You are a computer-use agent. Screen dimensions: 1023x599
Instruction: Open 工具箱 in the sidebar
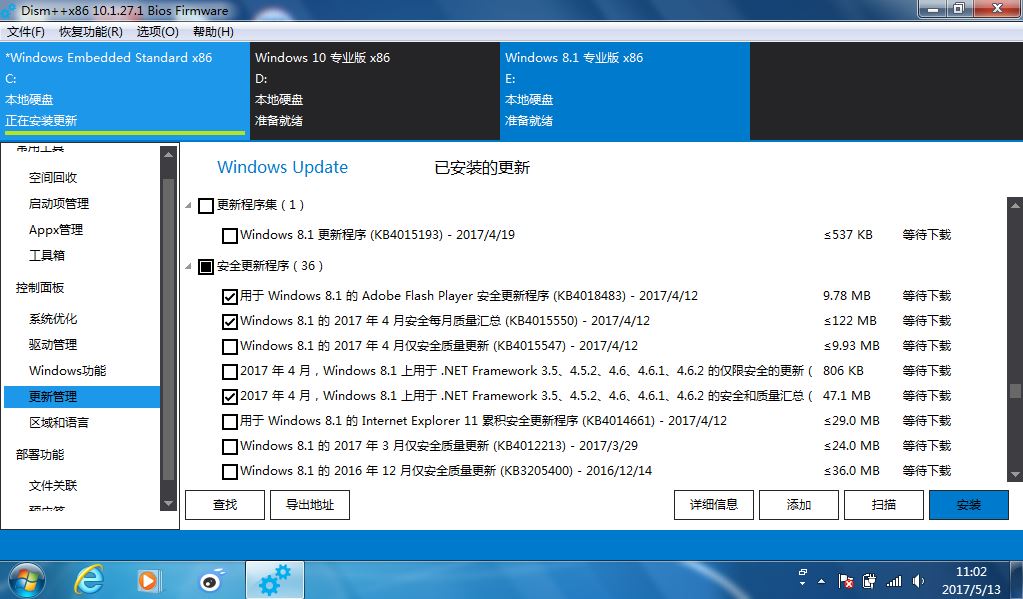47,255
